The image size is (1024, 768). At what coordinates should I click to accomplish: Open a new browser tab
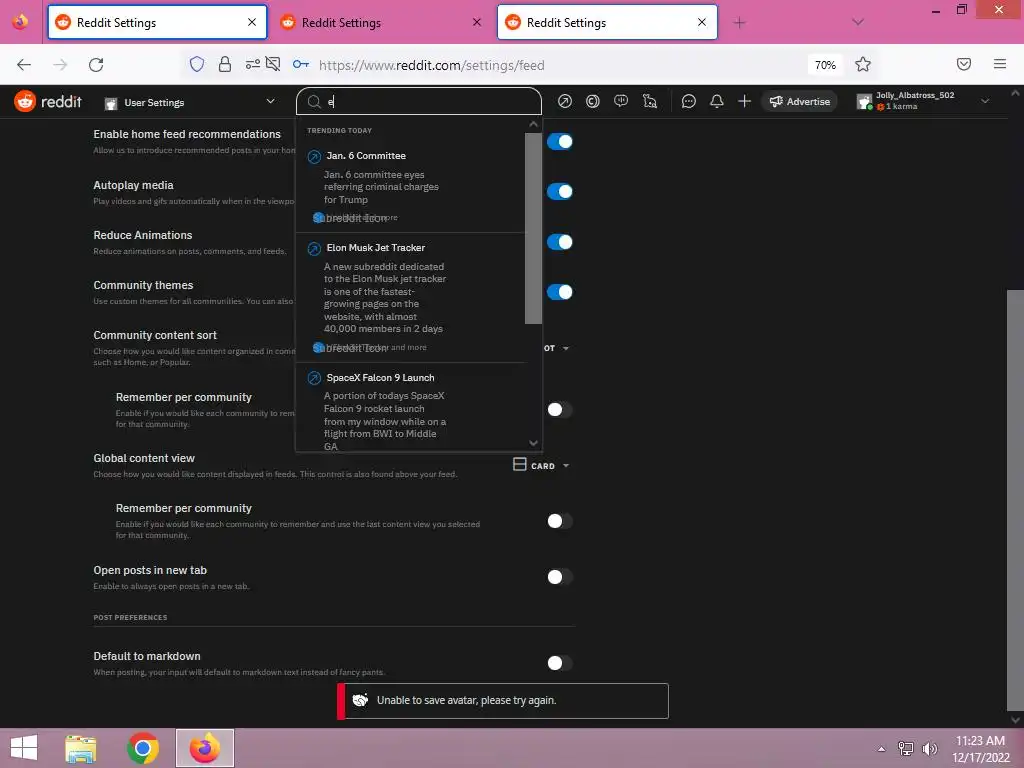pos(739,23)
